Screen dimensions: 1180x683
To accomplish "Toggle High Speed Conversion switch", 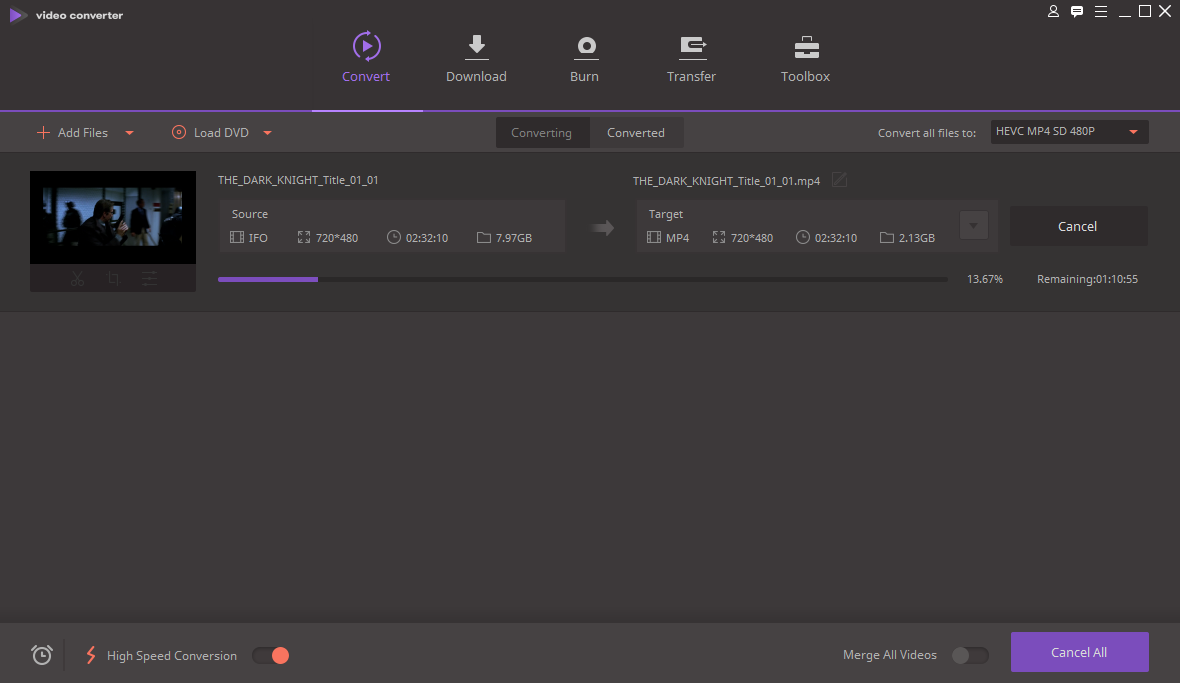I will [x=271, y=656].
